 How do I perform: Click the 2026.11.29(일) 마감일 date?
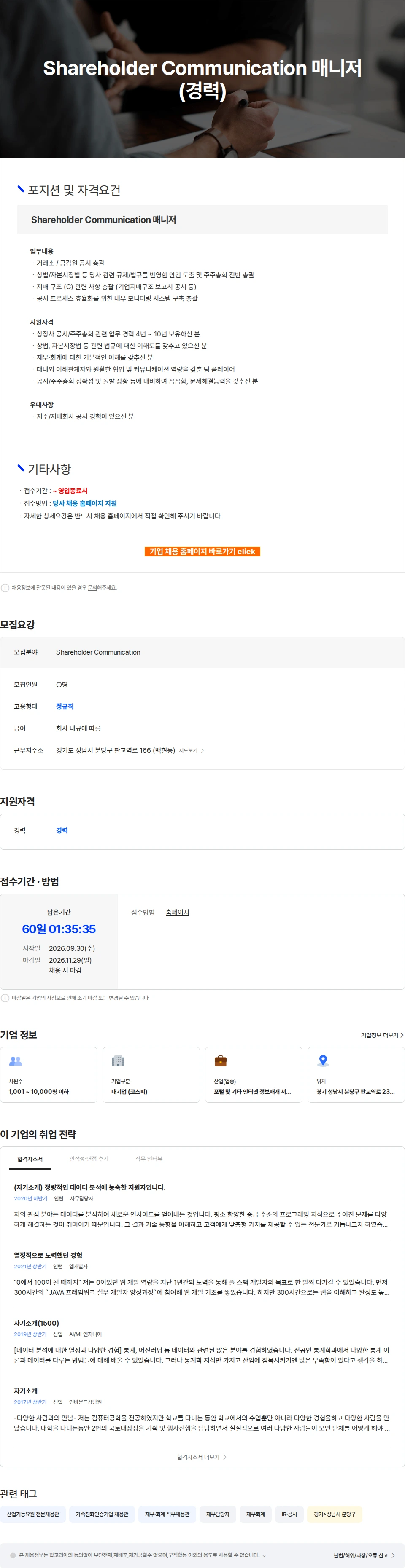coord(70,960)
